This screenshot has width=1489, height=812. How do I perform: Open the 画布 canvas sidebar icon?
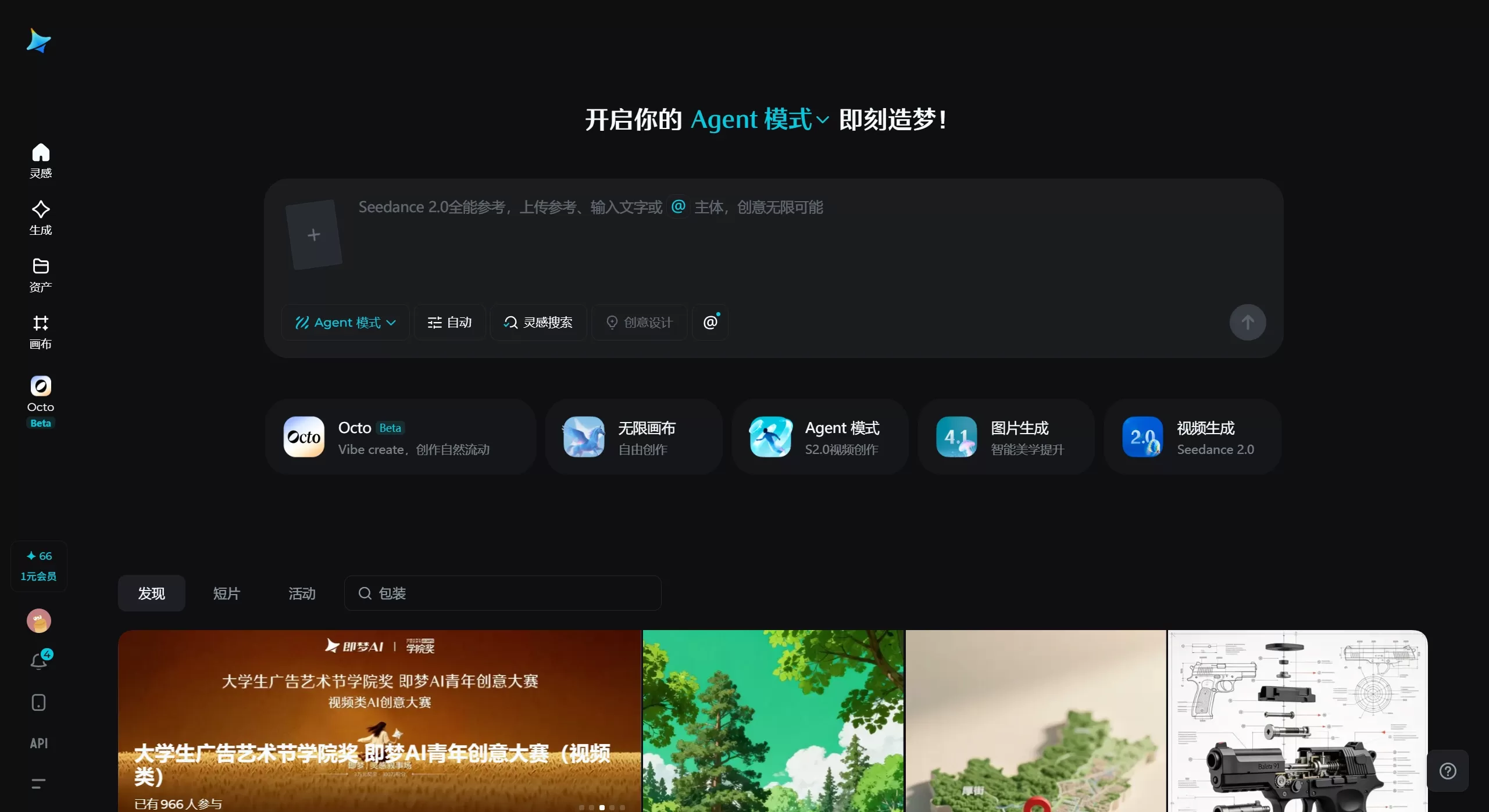point(41,332)
